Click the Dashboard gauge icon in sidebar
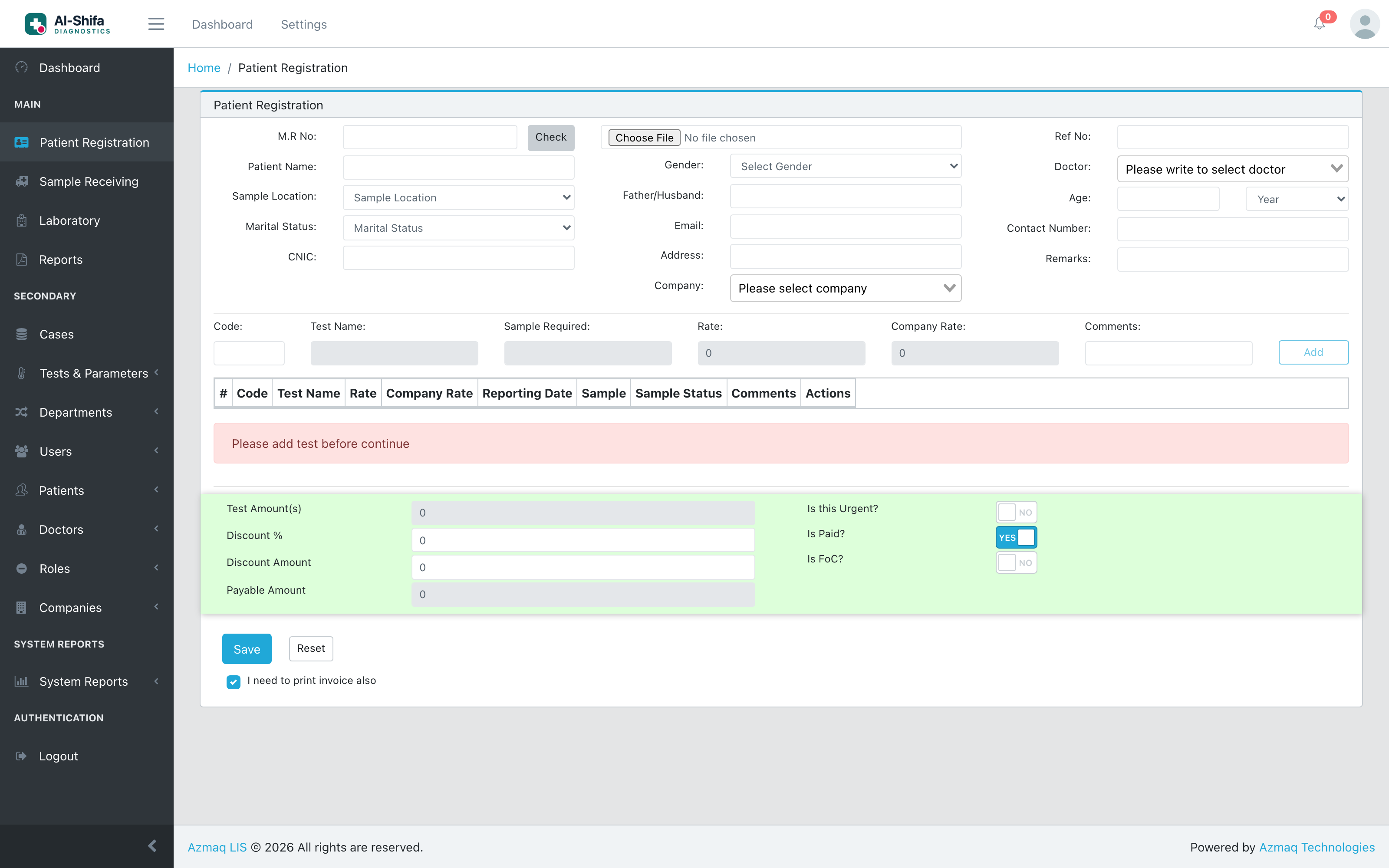Screen dimensions: 1389x868 [22, 67]
